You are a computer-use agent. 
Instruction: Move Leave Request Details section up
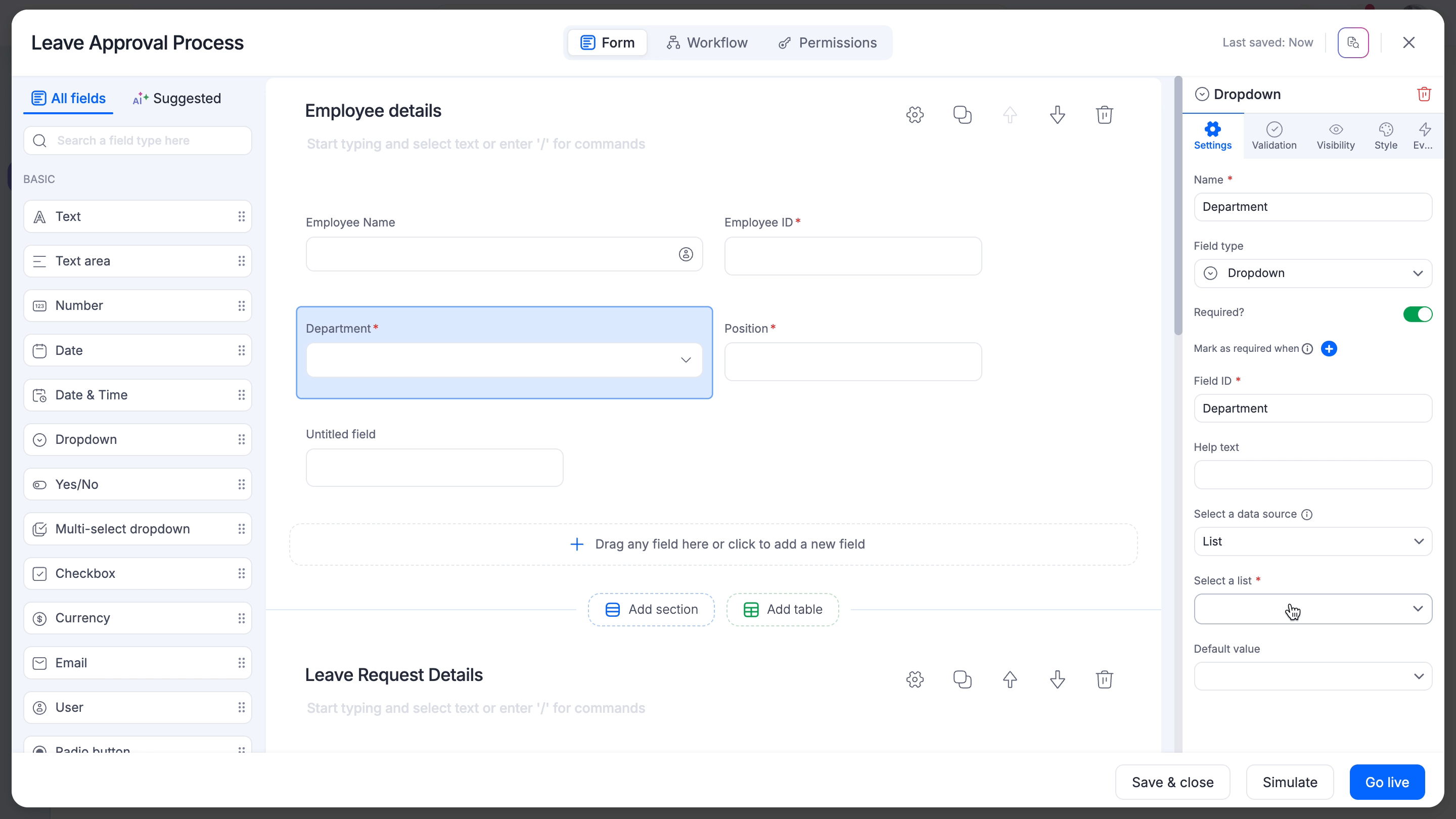(1010, 679)
